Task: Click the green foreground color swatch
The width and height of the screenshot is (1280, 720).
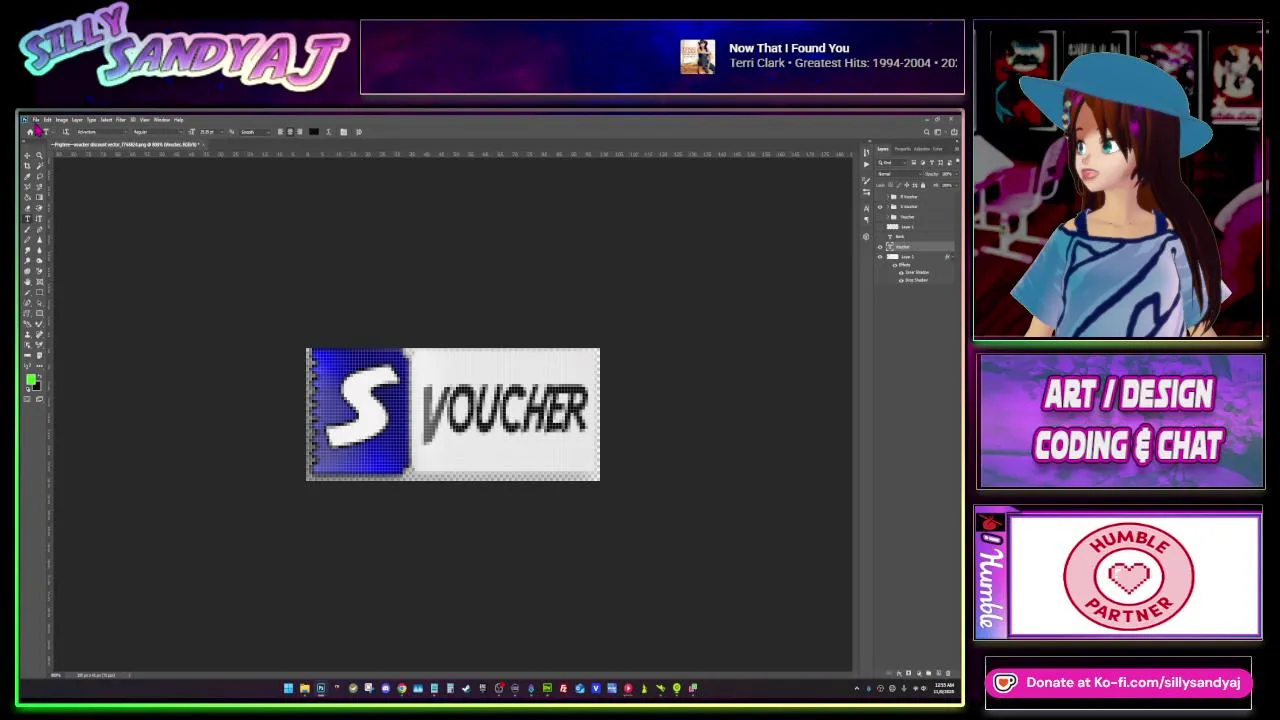Action: (x=31, y=379)
